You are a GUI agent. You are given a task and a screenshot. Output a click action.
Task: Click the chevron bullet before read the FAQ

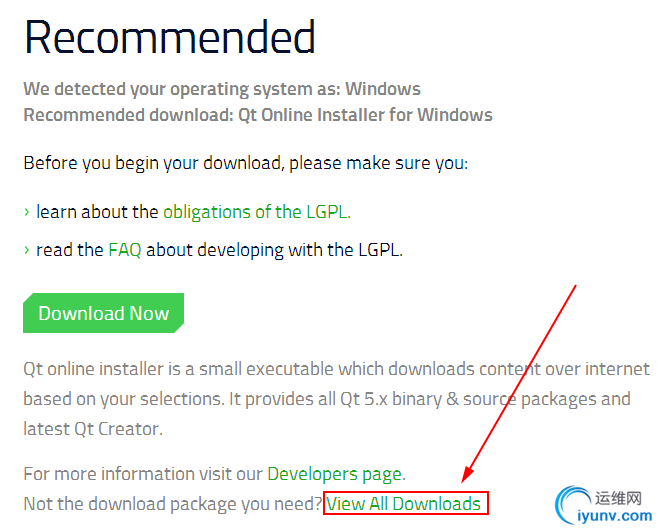click(27, 250)
